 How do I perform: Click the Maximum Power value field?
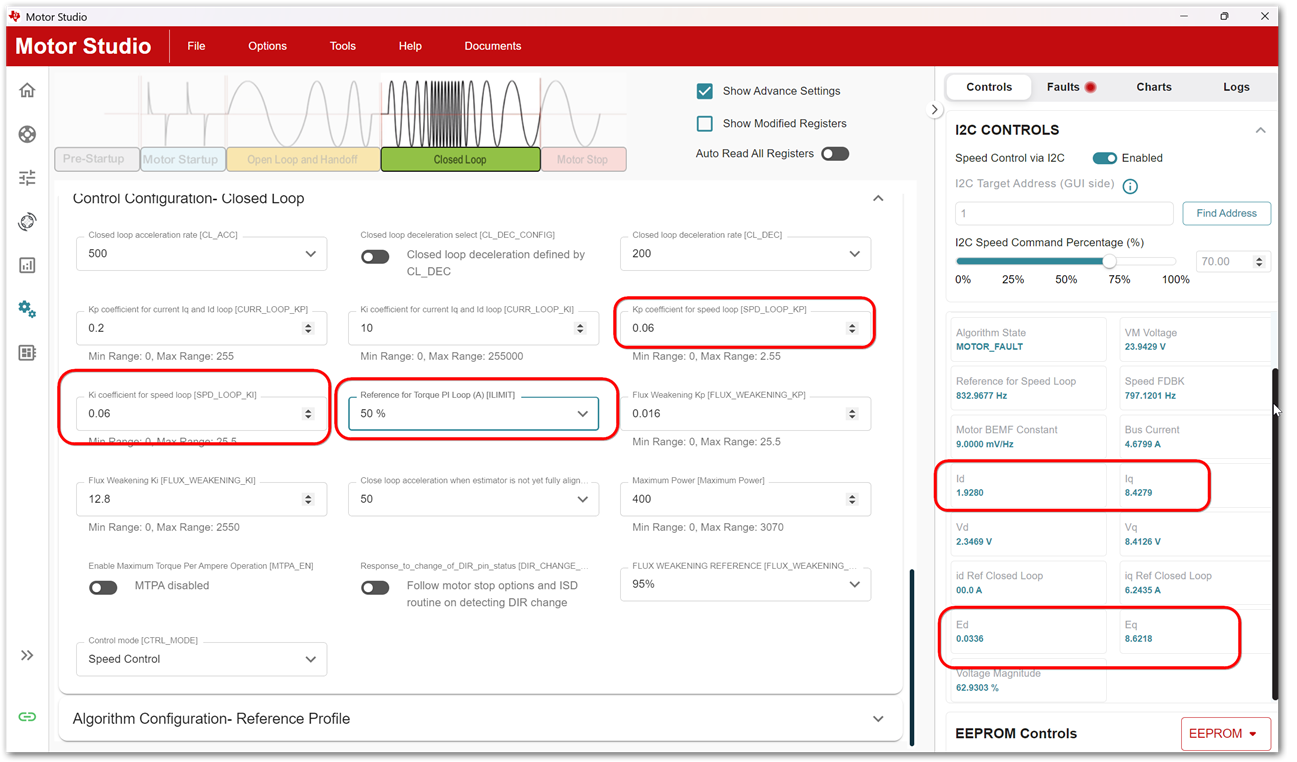coord(745,499)
